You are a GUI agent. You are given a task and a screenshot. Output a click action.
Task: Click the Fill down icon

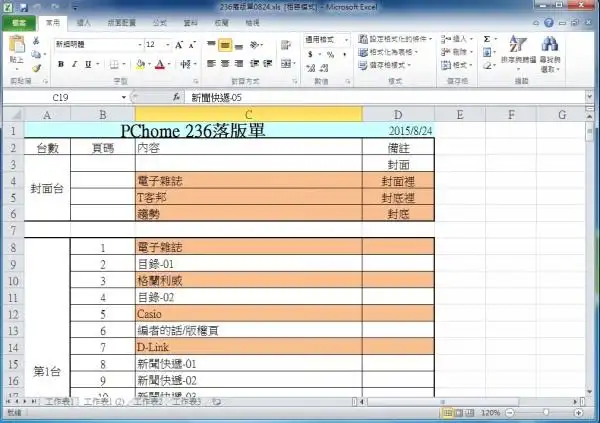487,52
